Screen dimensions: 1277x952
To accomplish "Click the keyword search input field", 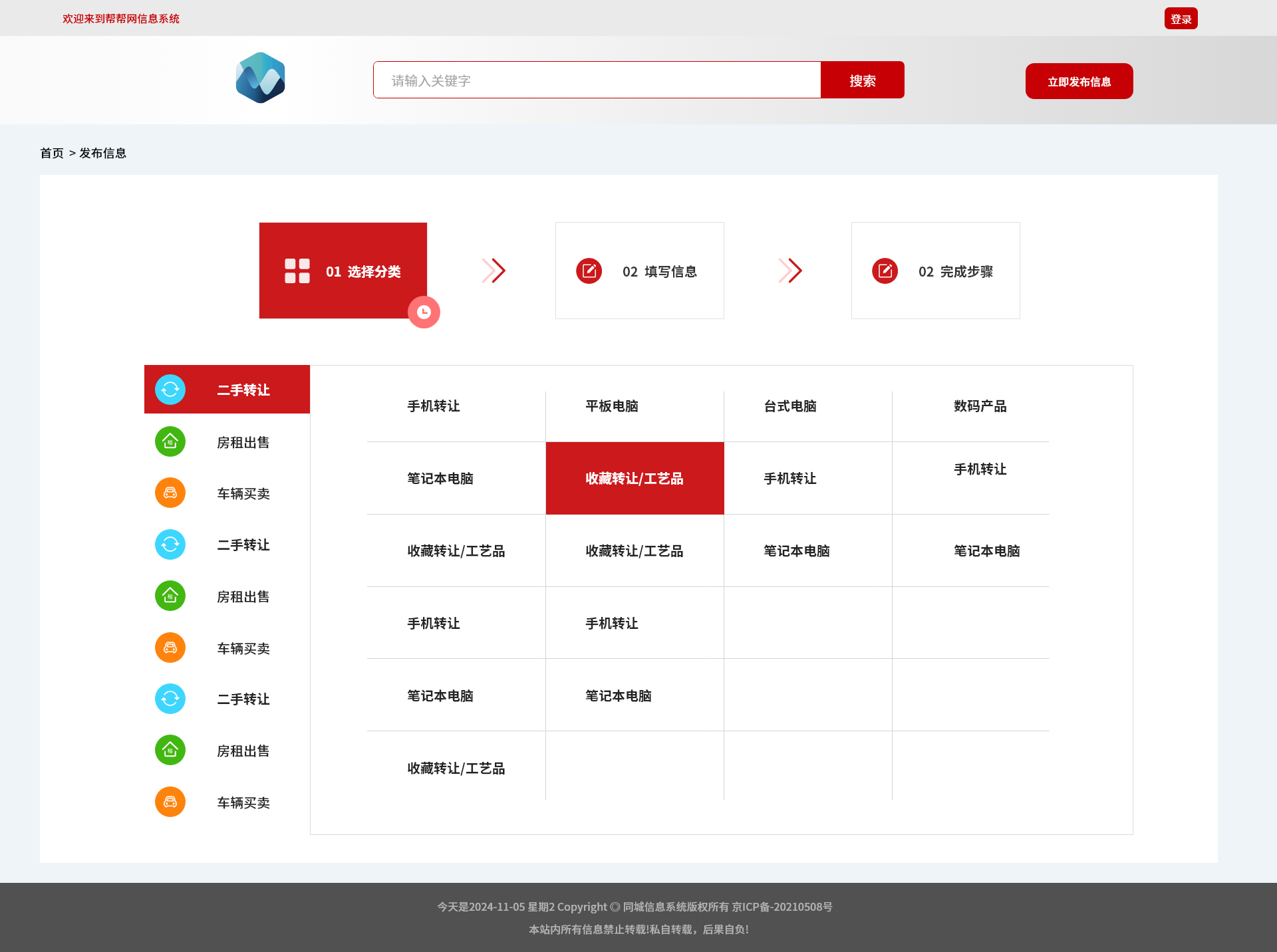I will (x=597, y=80).
